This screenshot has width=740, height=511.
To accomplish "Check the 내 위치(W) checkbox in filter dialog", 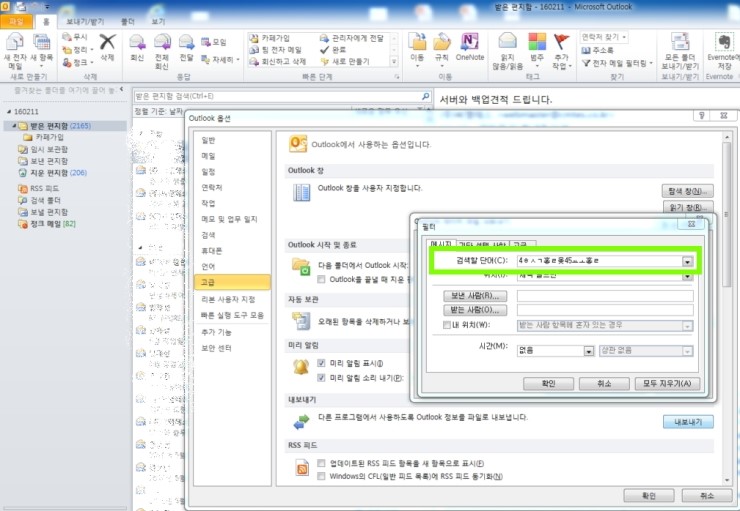I will point(446,325).
